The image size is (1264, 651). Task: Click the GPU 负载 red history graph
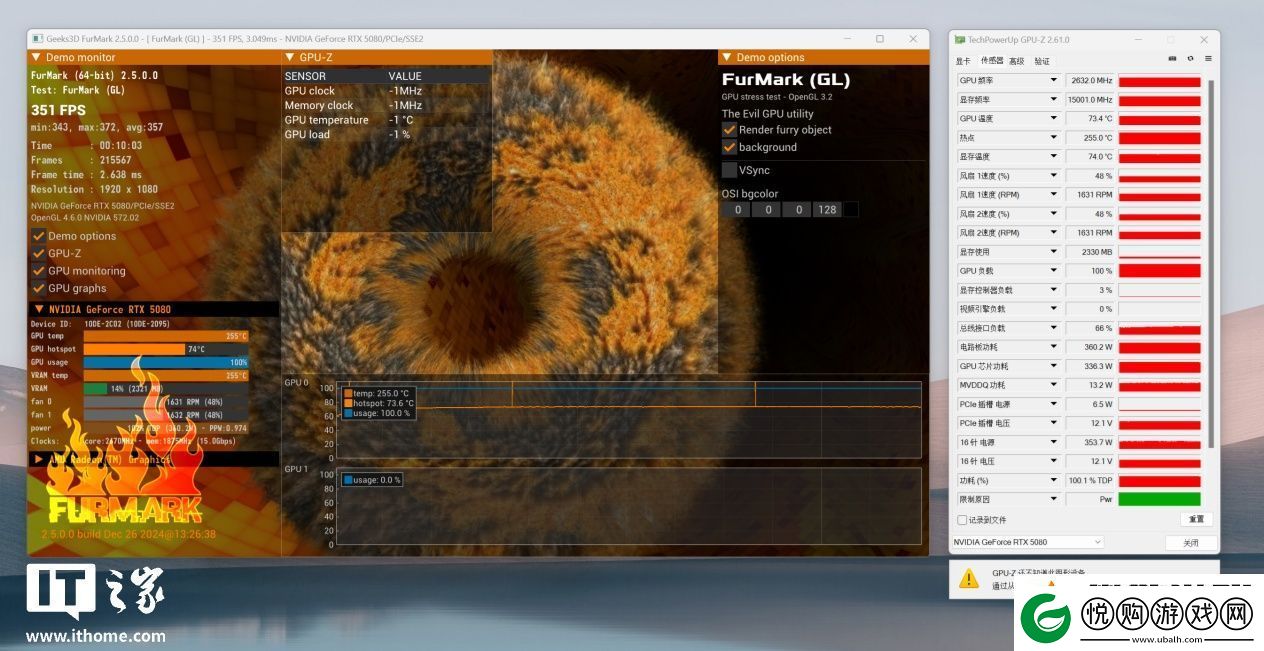tap(1159, 270)
